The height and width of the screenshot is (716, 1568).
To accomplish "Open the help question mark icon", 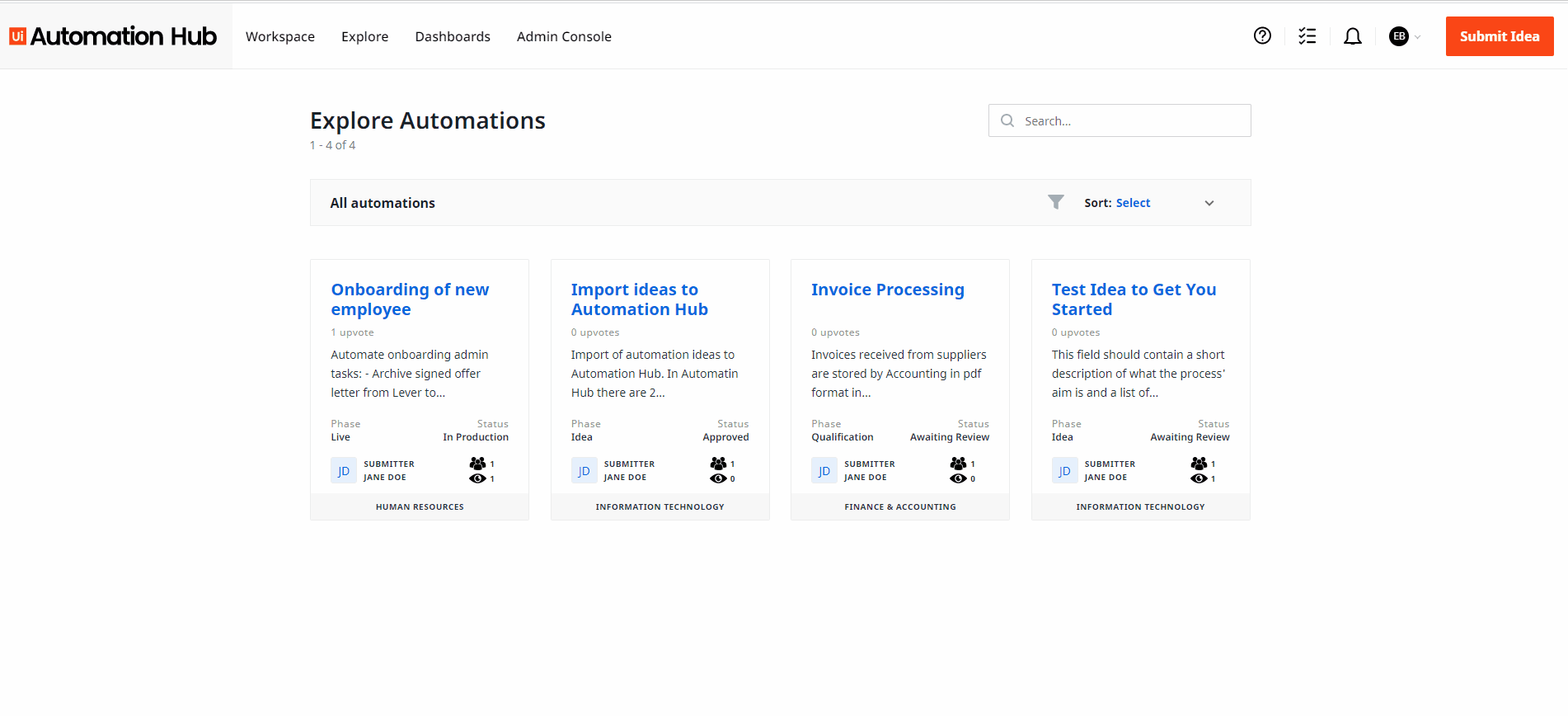I will (x=1262, y=35).
